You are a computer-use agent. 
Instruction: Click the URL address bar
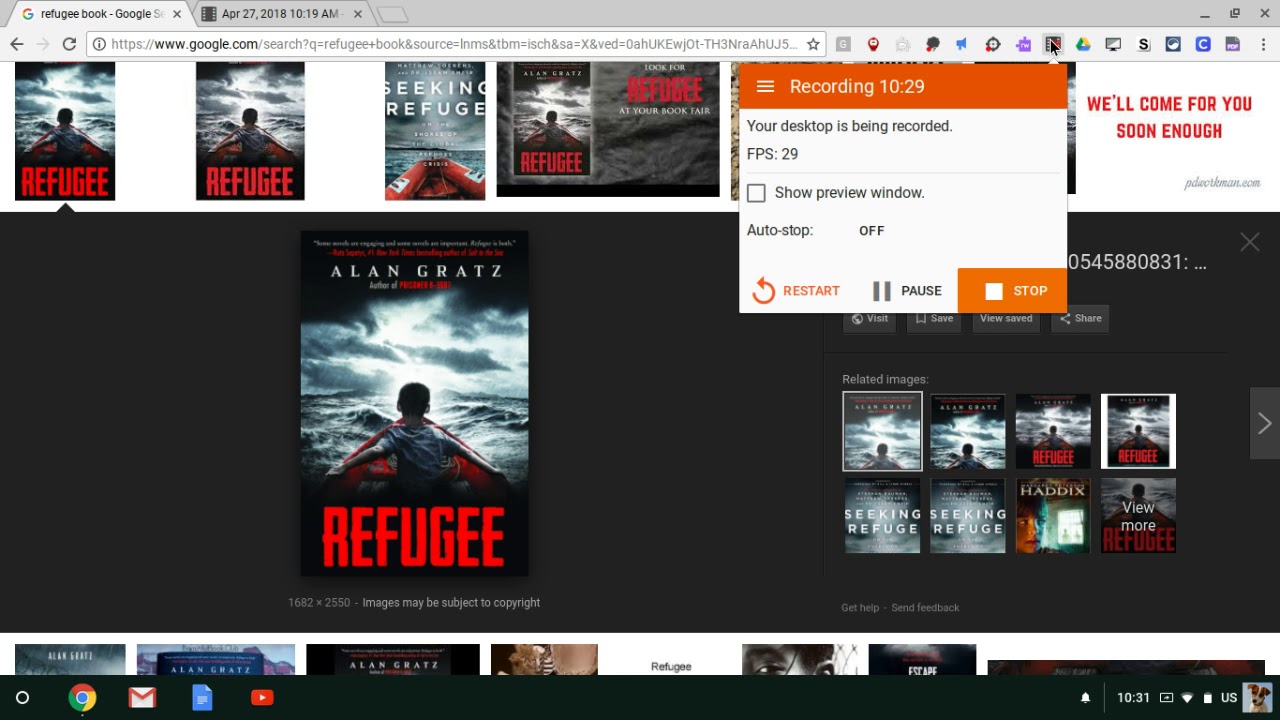[455, 44]
